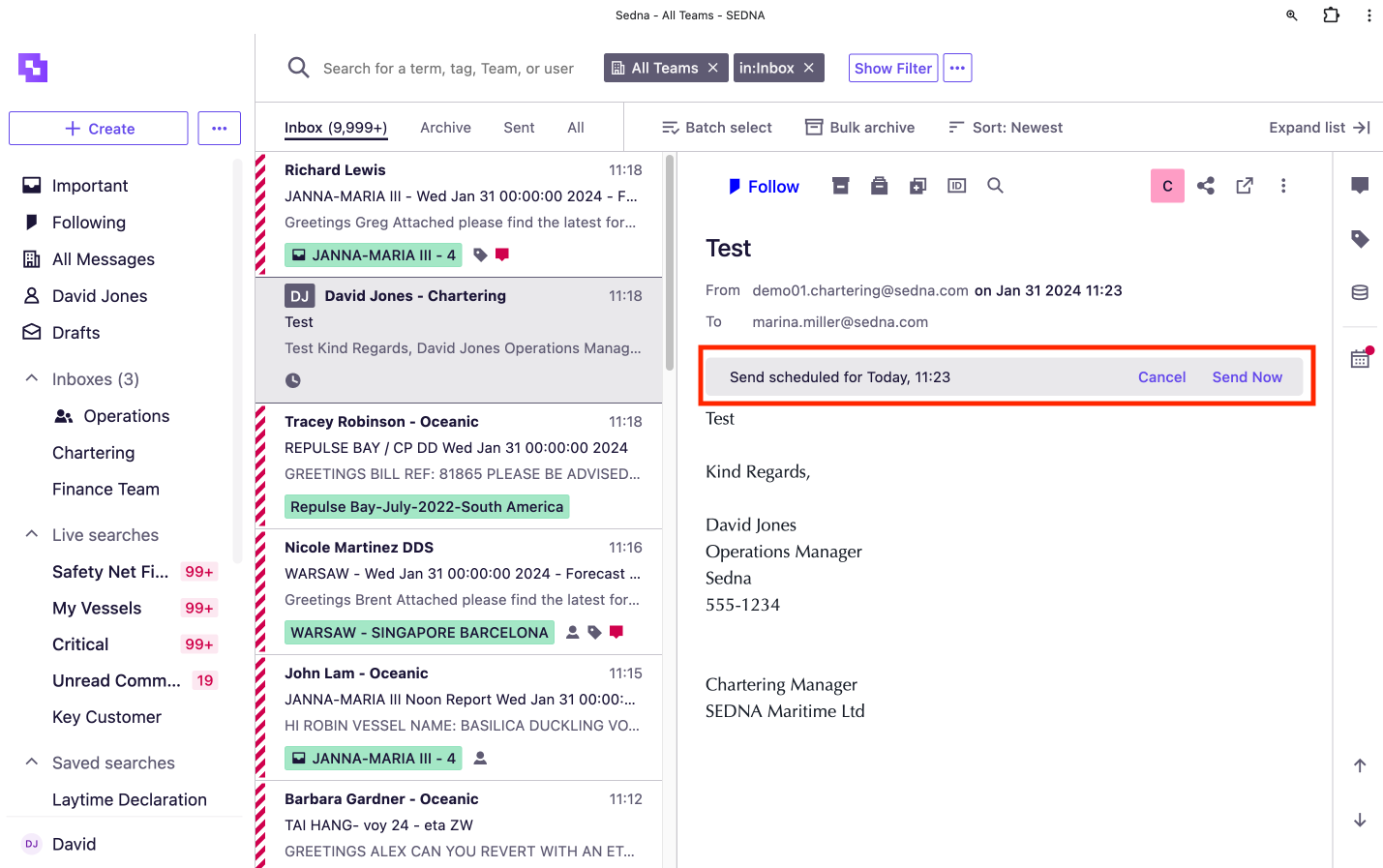Open the calendar panel in the right rail
Screen dimensions: 1383x868
1361,358
